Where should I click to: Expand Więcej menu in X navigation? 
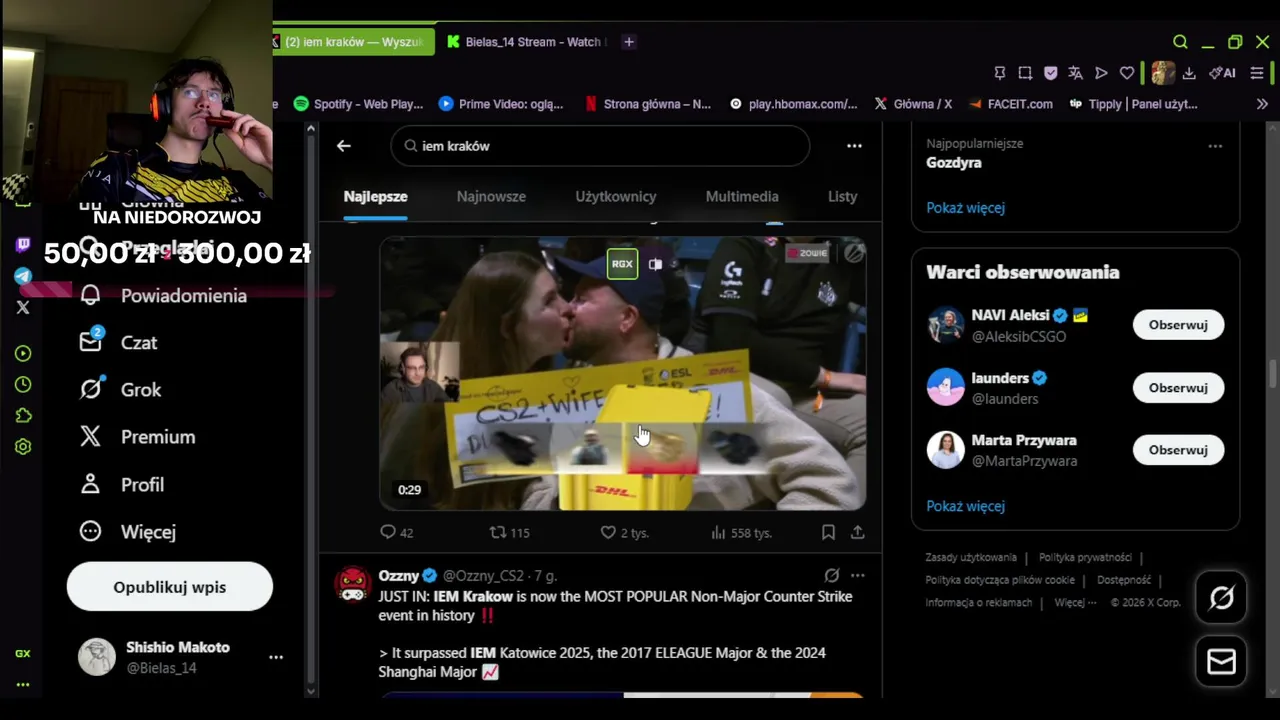pos(127,532)
